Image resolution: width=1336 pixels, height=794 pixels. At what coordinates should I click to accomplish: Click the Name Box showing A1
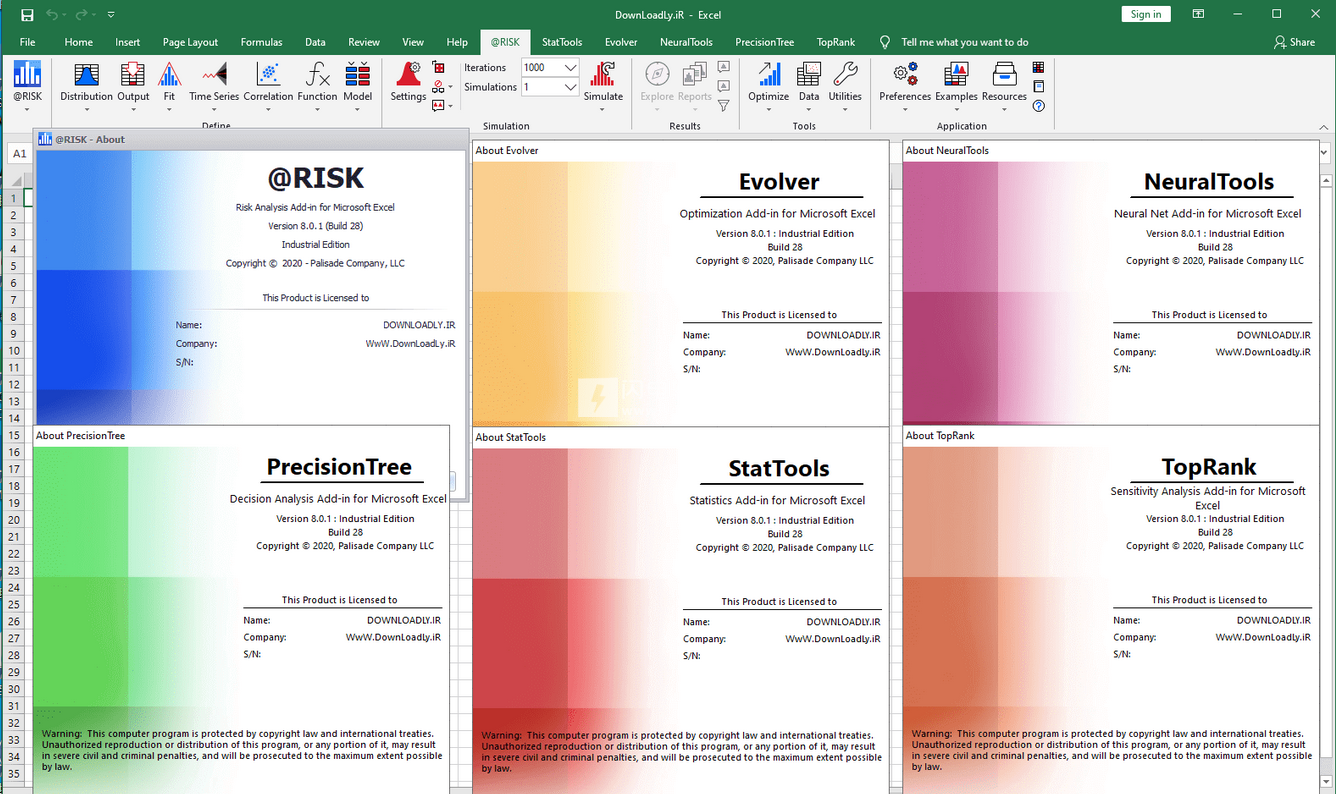pyautogui.click(x=20, y=154)
